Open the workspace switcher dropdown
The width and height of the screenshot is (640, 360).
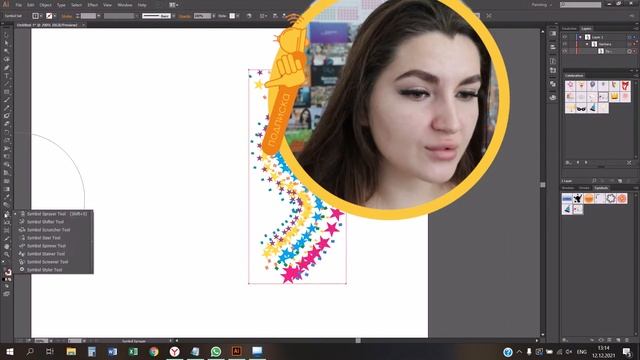coord(542,5)
